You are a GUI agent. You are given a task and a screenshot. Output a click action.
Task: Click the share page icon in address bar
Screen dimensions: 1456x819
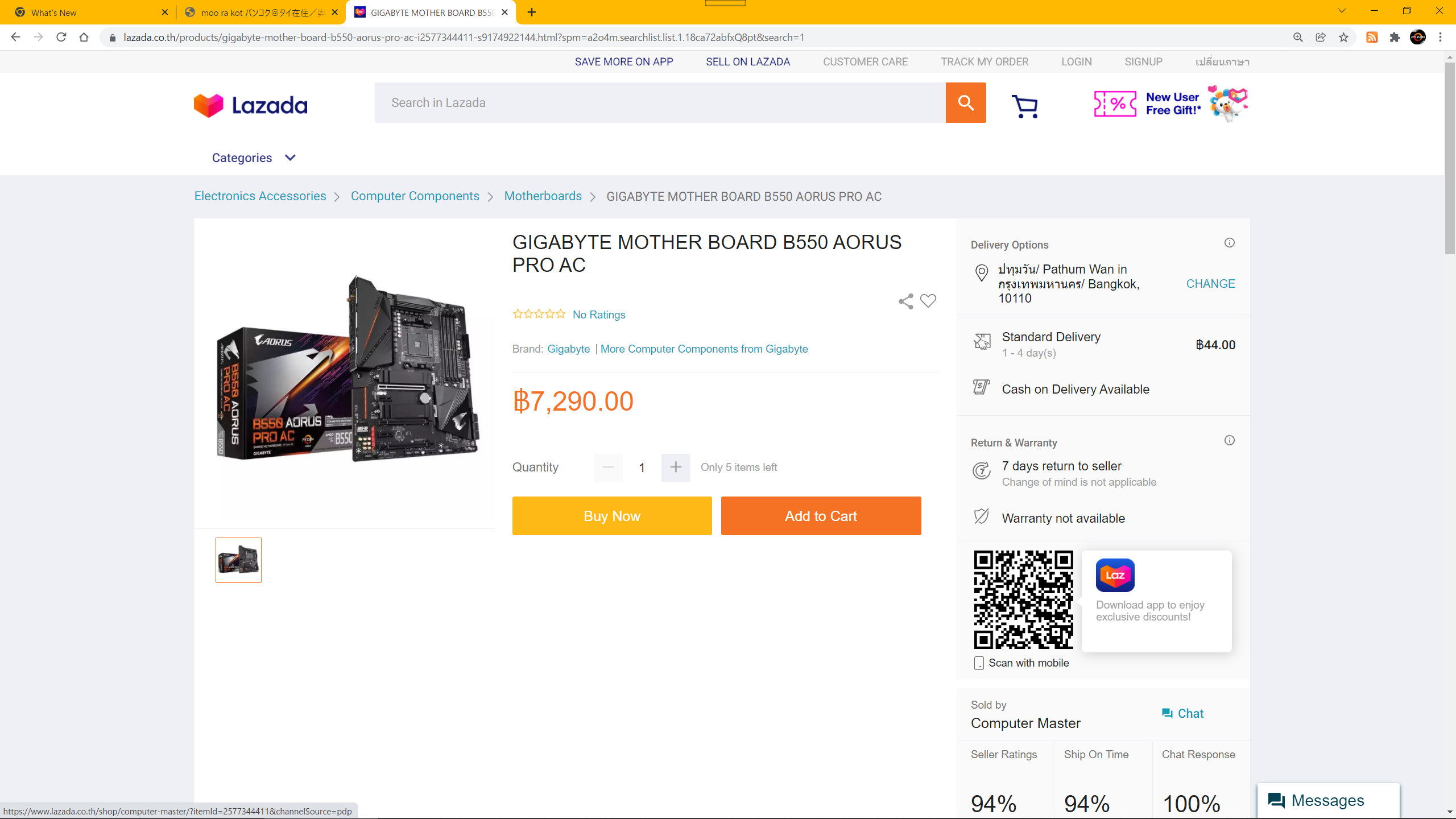pos(1321,38)
